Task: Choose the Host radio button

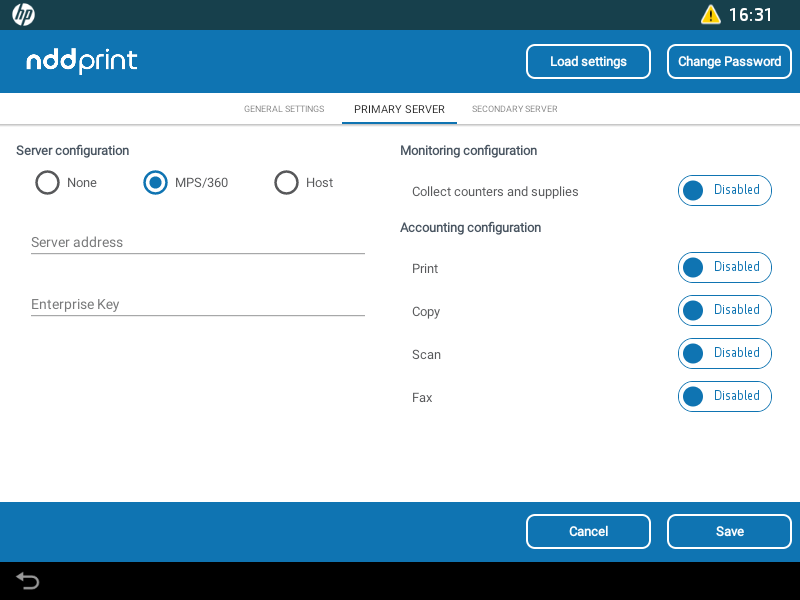Action: click(x=287, y=183)
